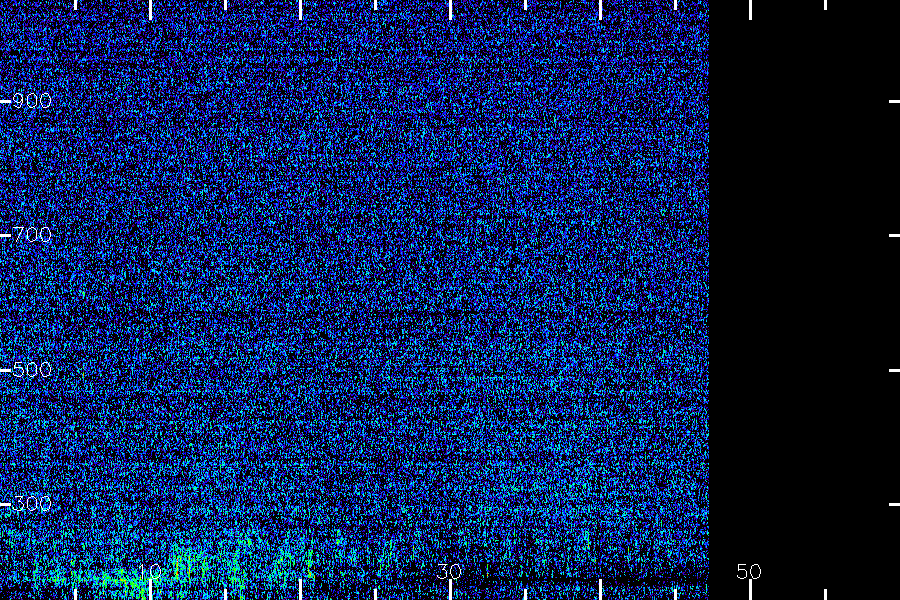Click the 500 y-axis label
Viewport: 900px width, 600px height.
pos(32,369)
